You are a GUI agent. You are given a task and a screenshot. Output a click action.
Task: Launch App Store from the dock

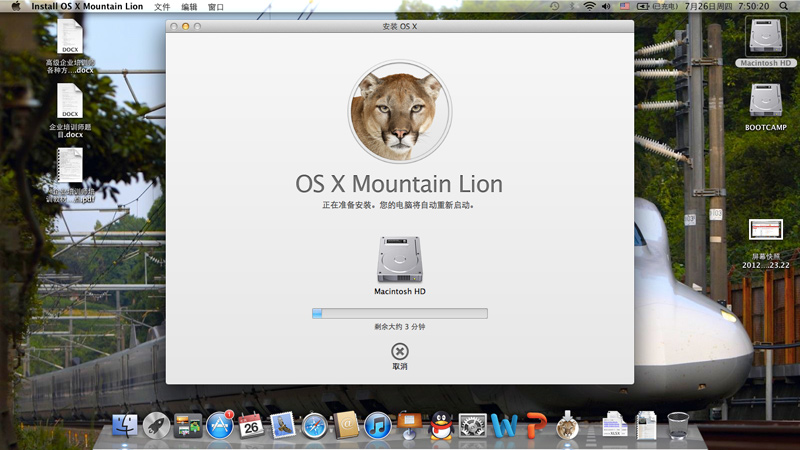[x=219, y=426]
